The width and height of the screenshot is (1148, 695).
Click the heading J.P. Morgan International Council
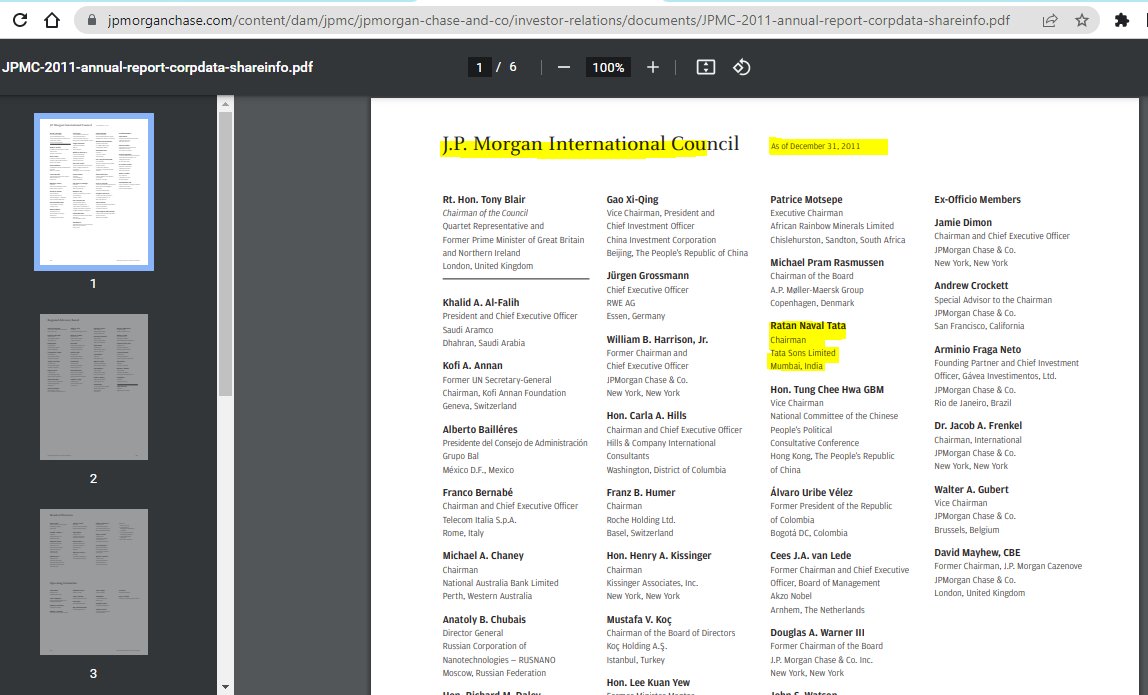coord(590,144)
